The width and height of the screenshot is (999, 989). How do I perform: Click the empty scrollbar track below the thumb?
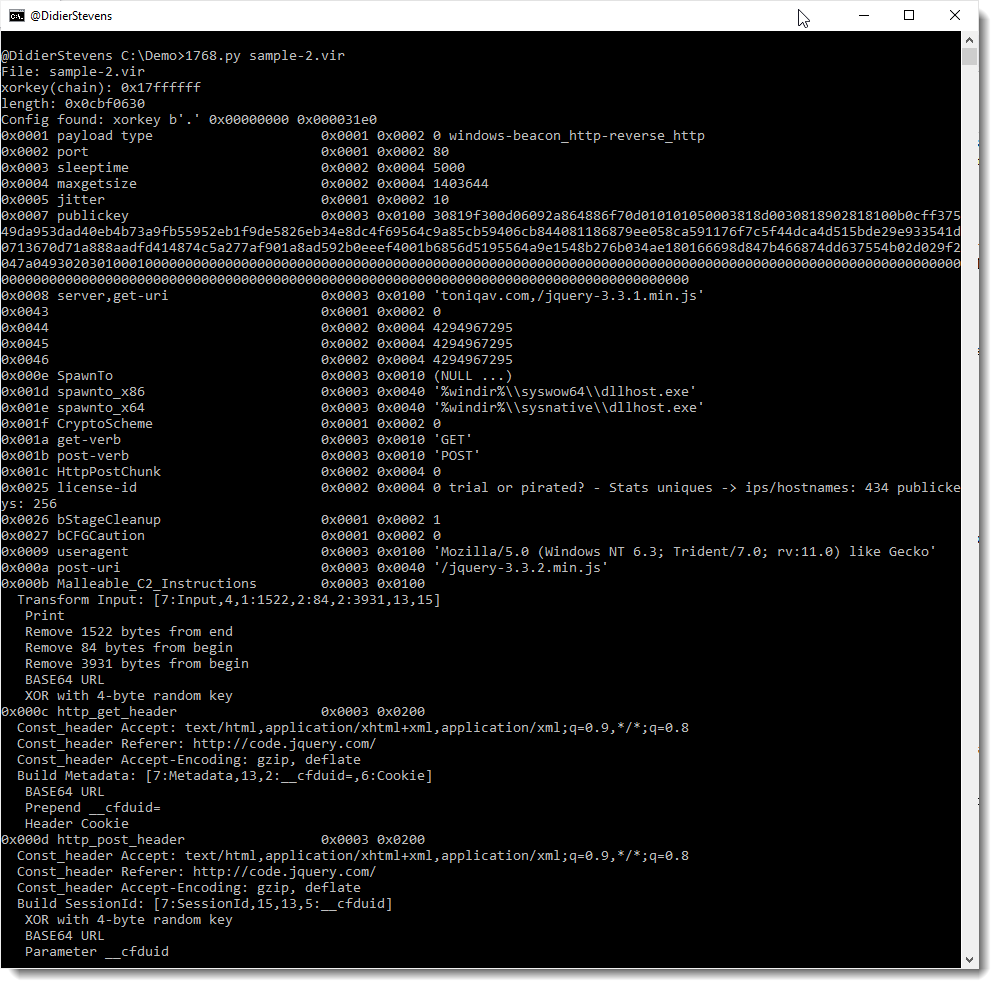pos(969,500)
